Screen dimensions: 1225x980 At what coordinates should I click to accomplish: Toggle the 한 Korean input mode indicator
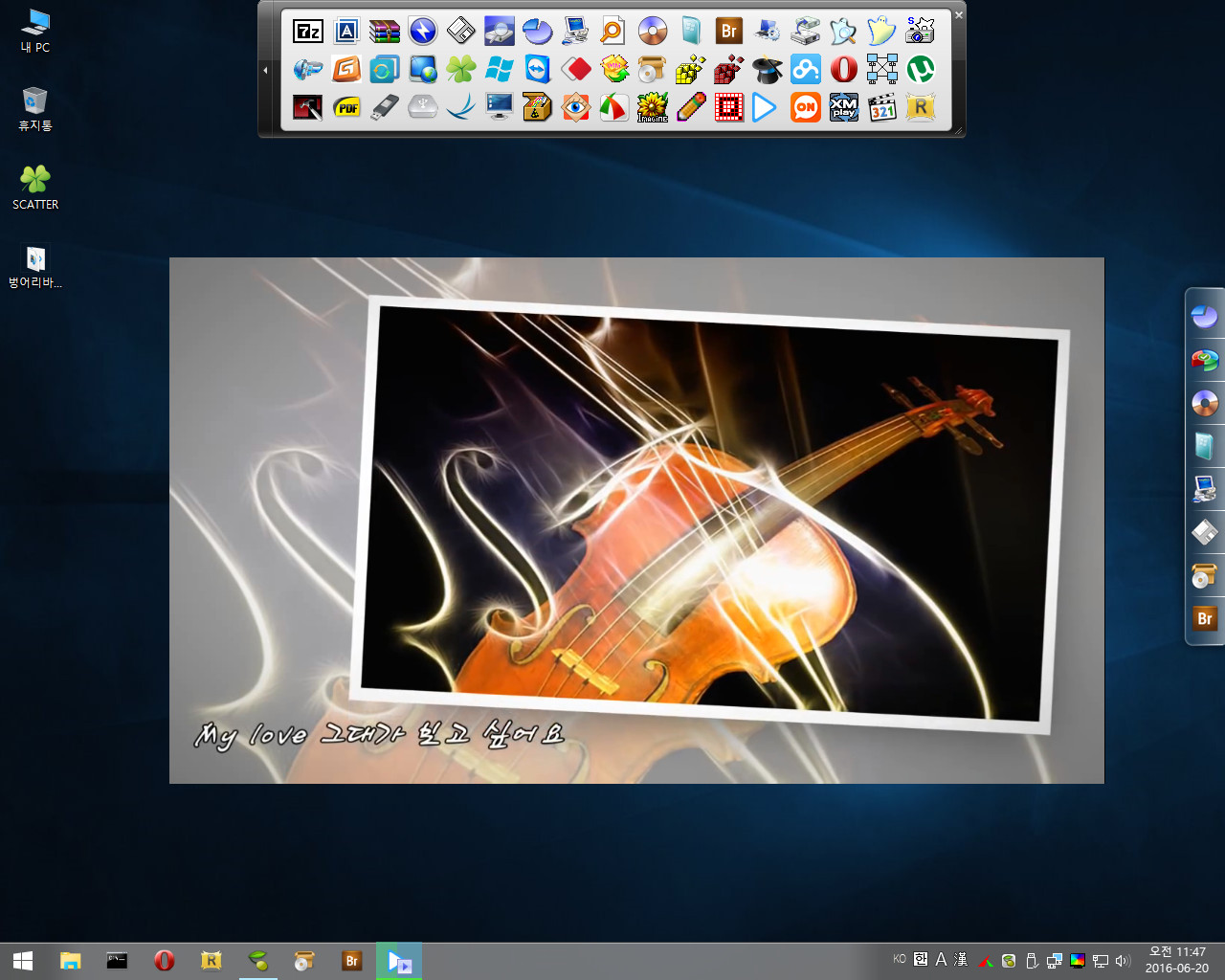click(921, 959)
